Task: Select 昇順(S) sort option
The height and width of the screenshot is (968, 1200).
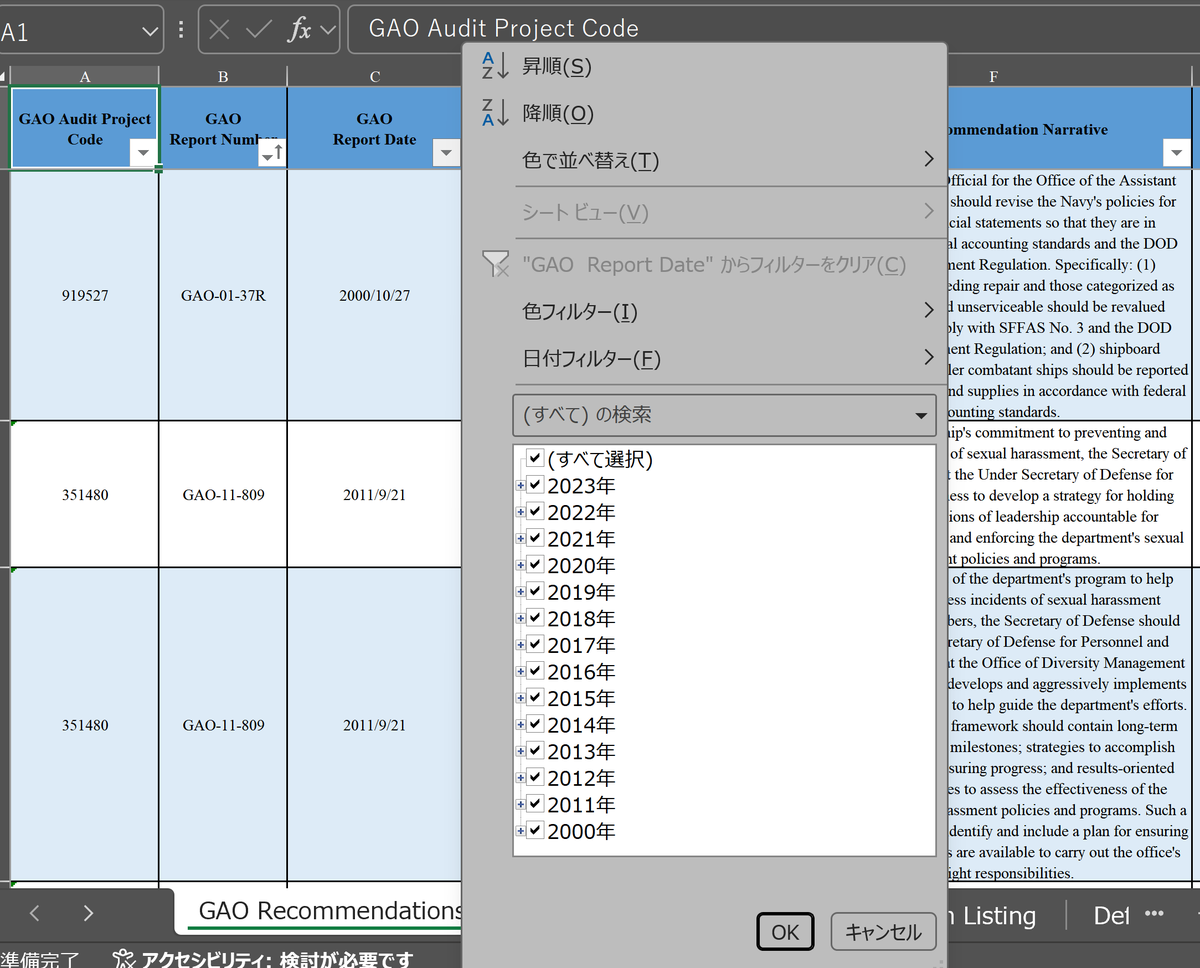Action: (x=557, y=67)
